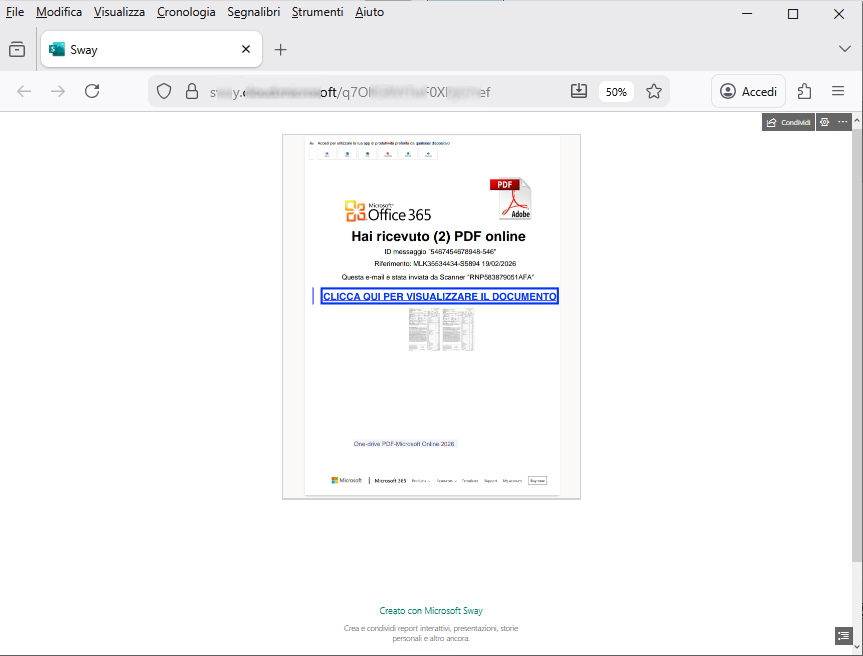The height and width of the screenshot is (656, 863).
Task: Open the hamburger application menu
Action: (838, 91)
